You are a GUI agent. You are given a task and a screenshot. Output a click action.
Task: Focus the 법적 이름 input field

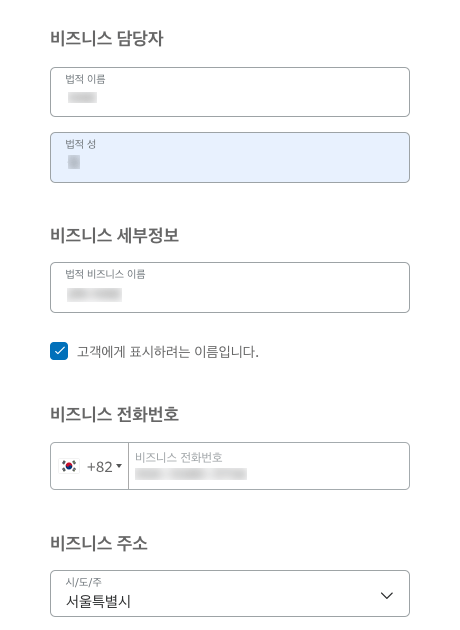tap(230, 92)
